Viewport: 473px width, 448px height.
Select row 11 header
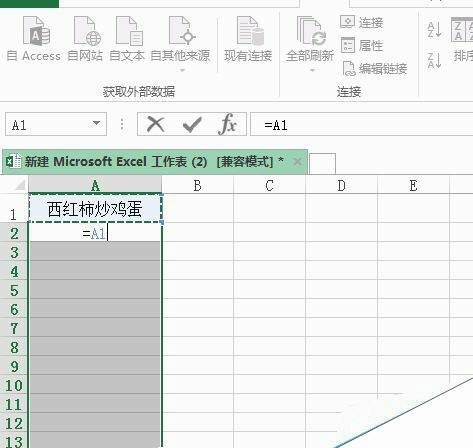point(14,404)
